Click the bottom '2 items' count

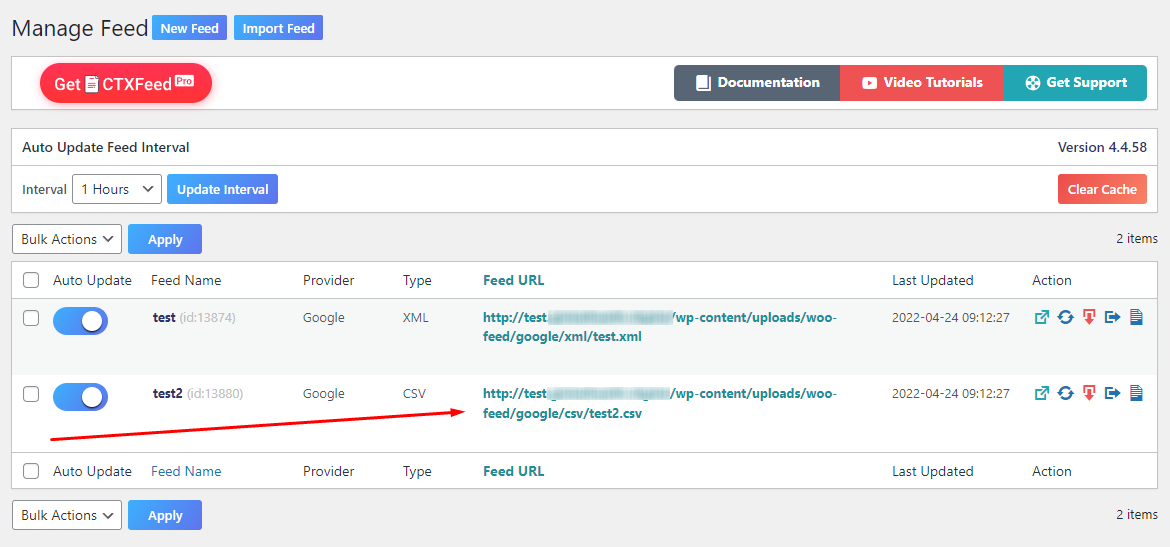tap(1137, 515)
